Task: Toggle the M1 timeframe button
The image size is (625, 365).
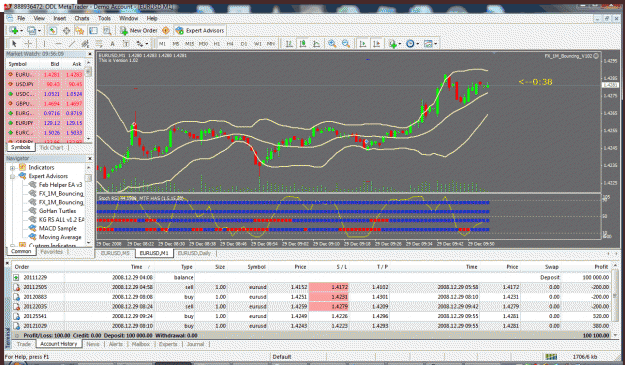Action: click(162, 44)
